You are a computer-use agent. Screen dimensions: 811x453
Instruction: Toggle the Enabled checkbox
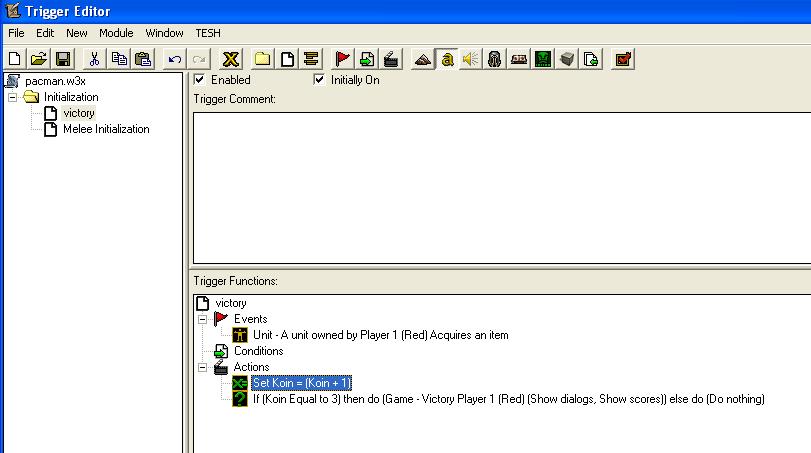pos(199,80)
